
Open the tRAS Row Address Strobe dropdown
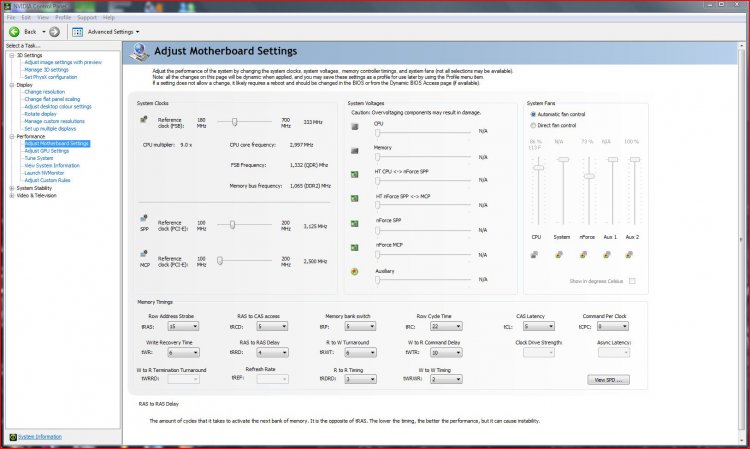click(183, 326)
